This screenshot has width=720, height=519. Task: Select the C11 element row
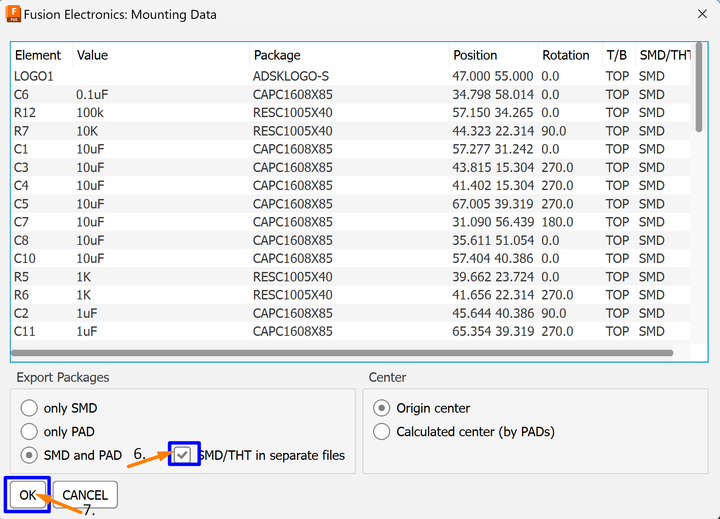(x=351, y=331)
